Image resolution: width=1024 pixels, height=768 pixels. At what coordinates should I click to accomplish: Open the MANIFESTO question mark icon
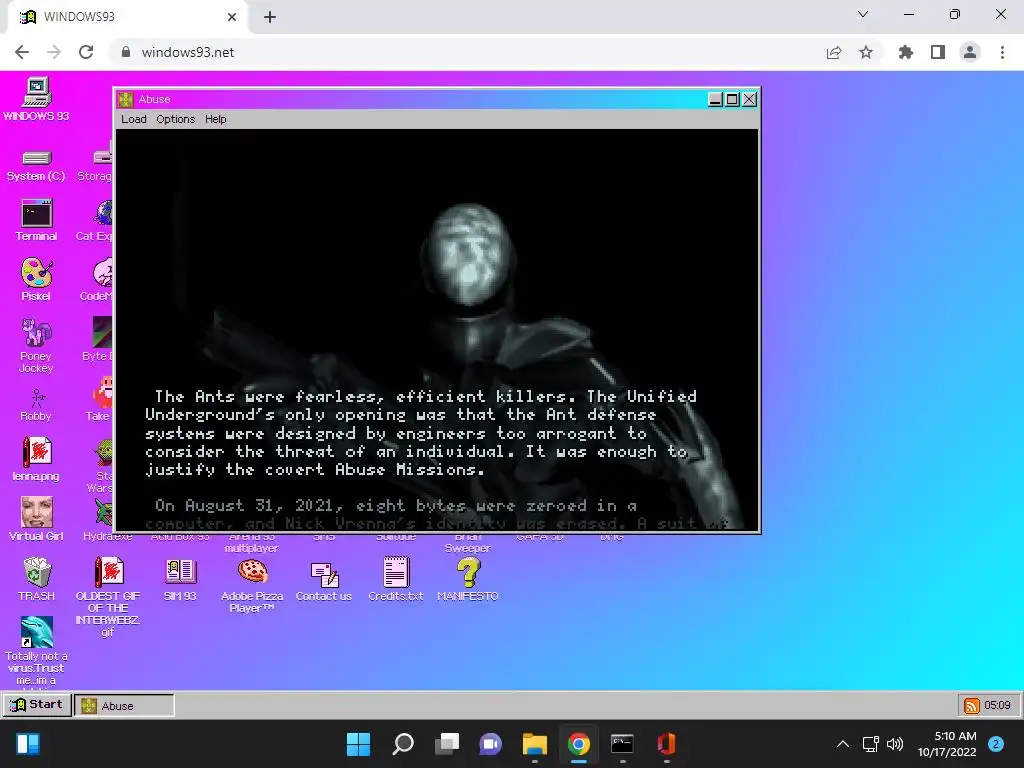coord(468,579)
